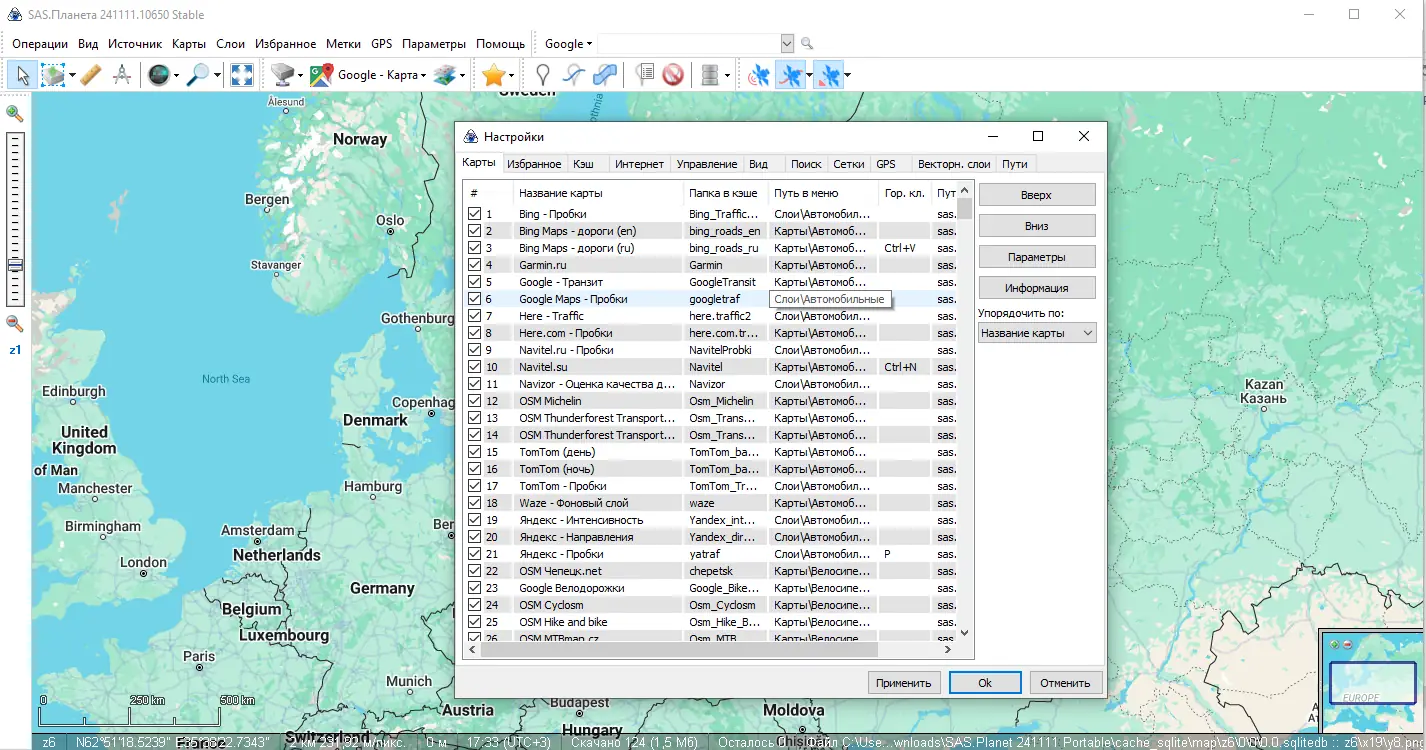Click the vertical zoom level slider
Viewport: 1426px width, 750px height.
(15, 218)
